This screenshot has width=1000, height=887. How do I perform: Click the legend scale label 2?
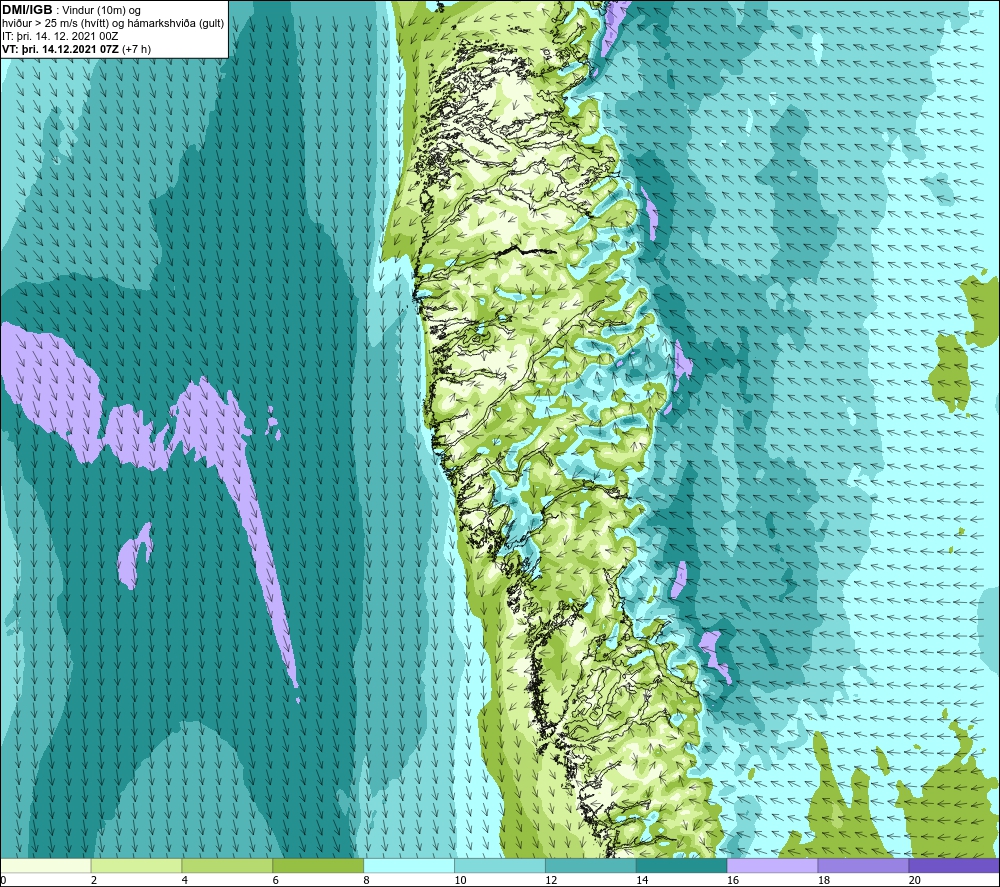[x=94, y=880]
